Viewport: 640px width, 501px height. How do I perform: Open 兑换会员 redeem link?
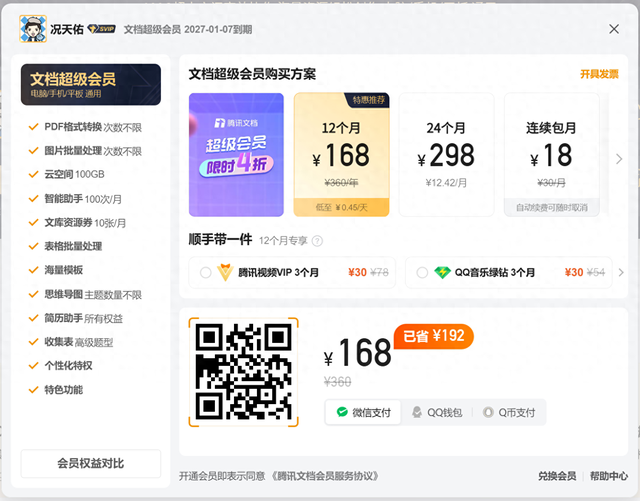pos(557,476)
